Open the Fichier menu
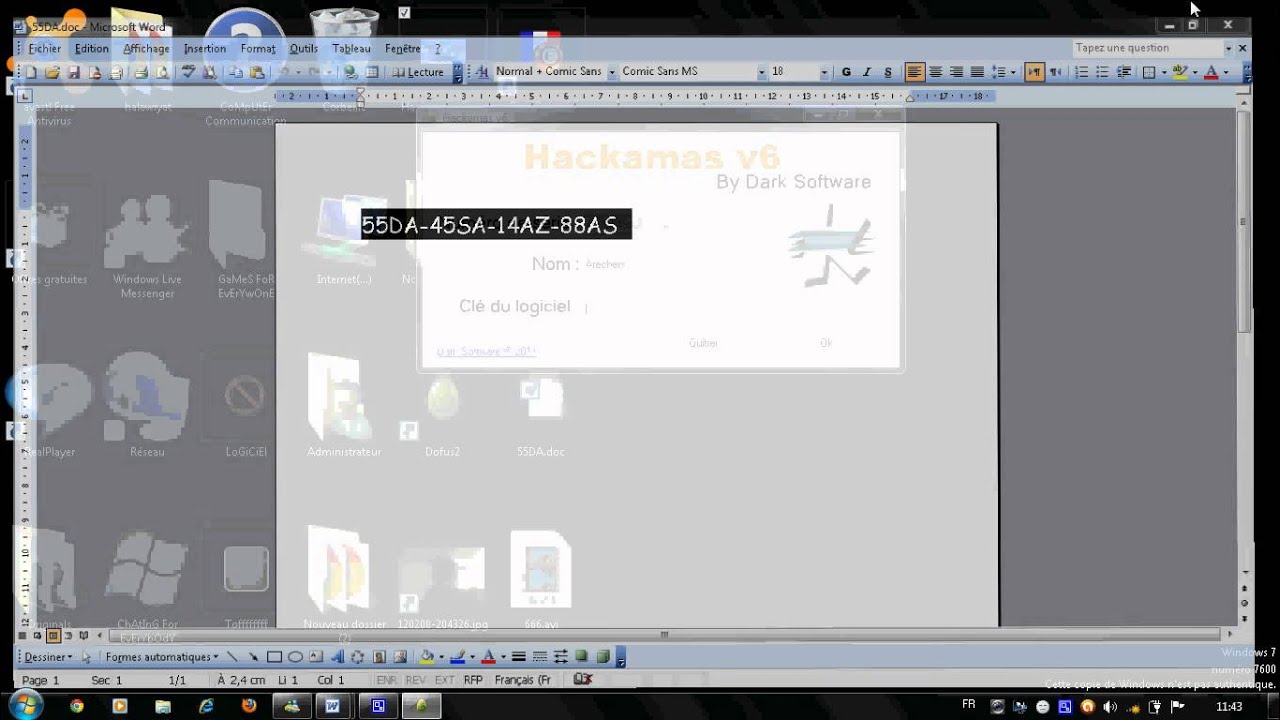 pyautogui.click(x=45, y=48)
